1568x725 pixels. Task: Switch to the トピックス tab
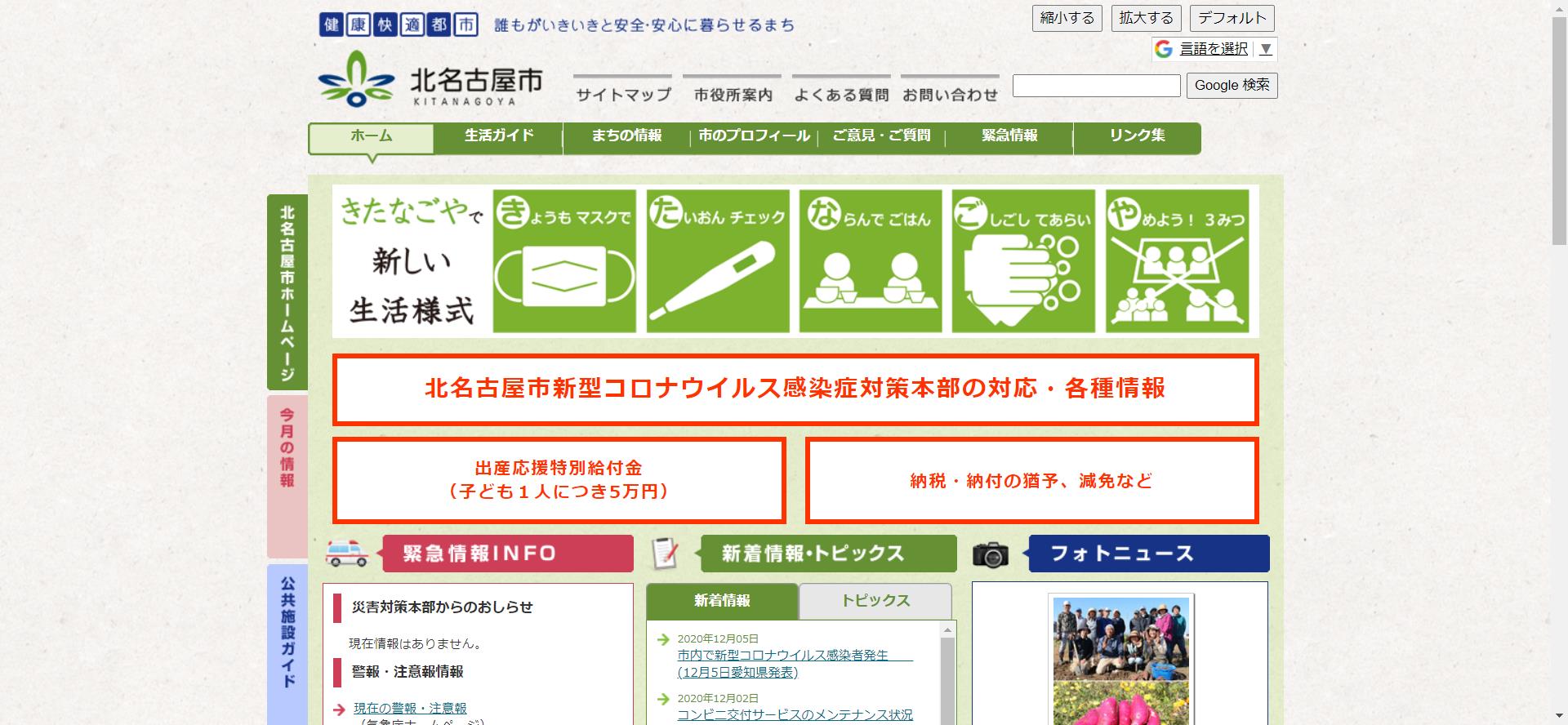pyautogui.click(x=875, y=601)
